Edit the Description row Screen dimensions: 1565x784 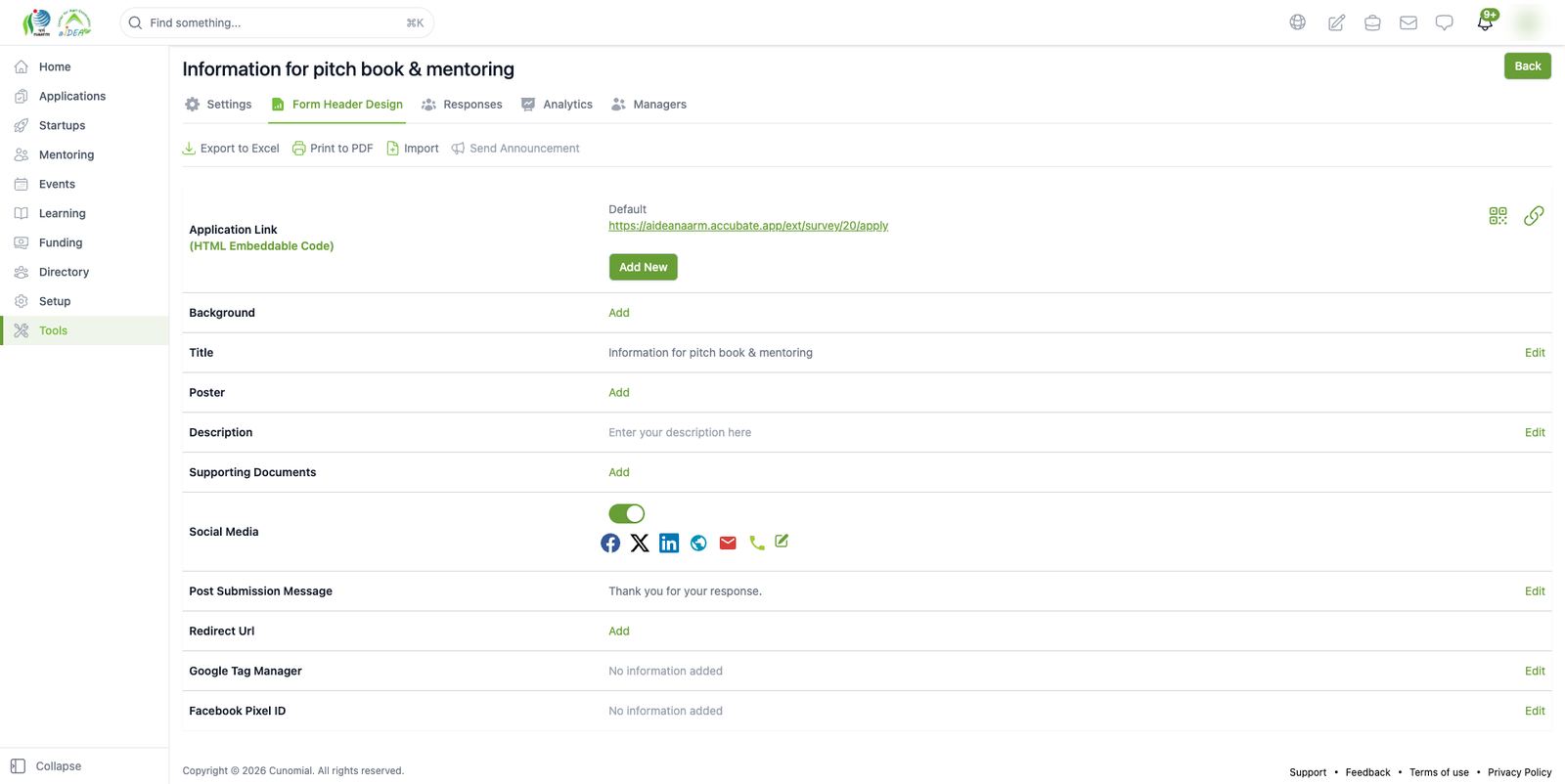tap(1535, 432)
